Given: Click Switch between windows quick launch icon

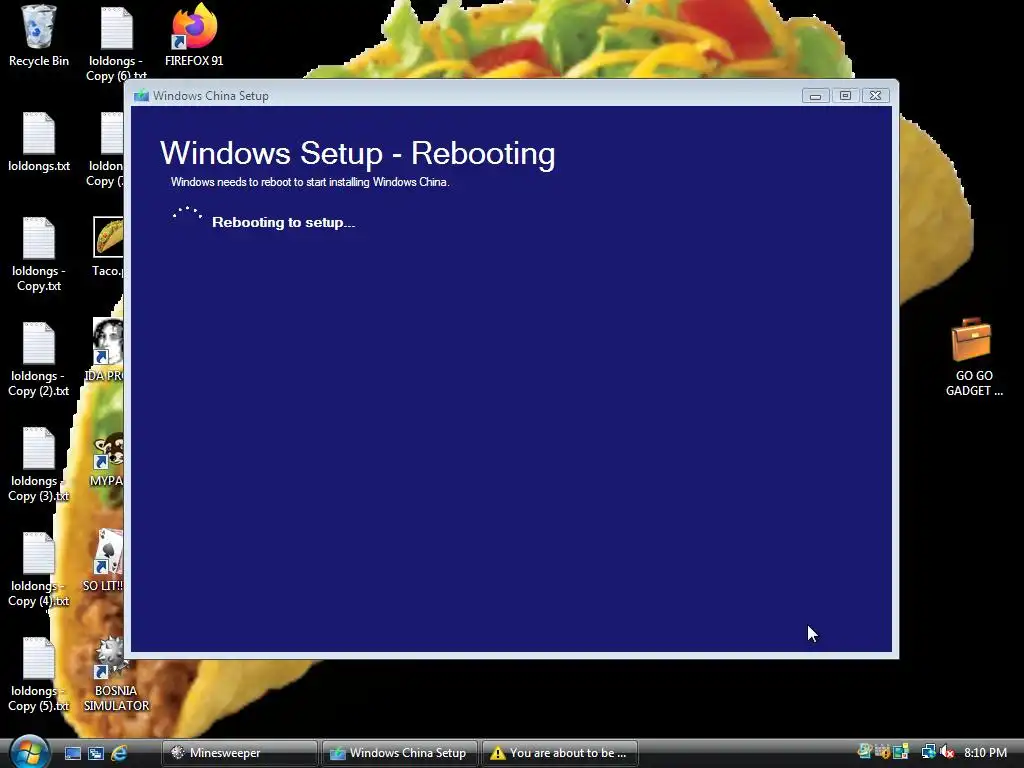Looking at the screenshot, I should (96, 753).
